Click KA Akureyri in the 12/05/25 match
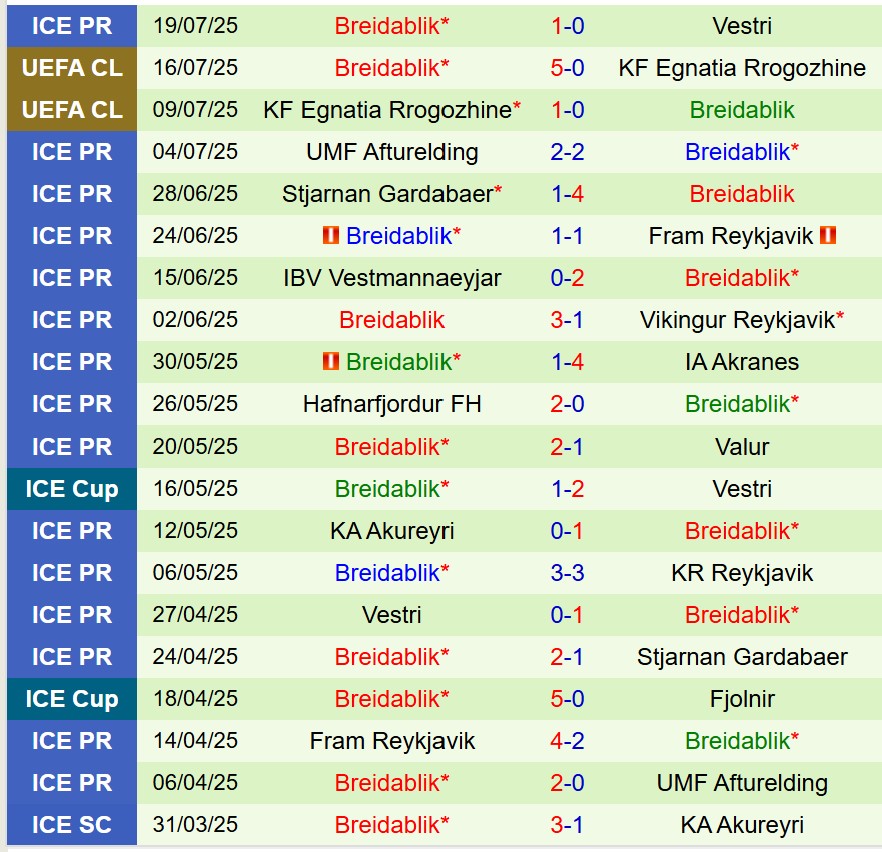Screen dimensions: 882x852 392,531
